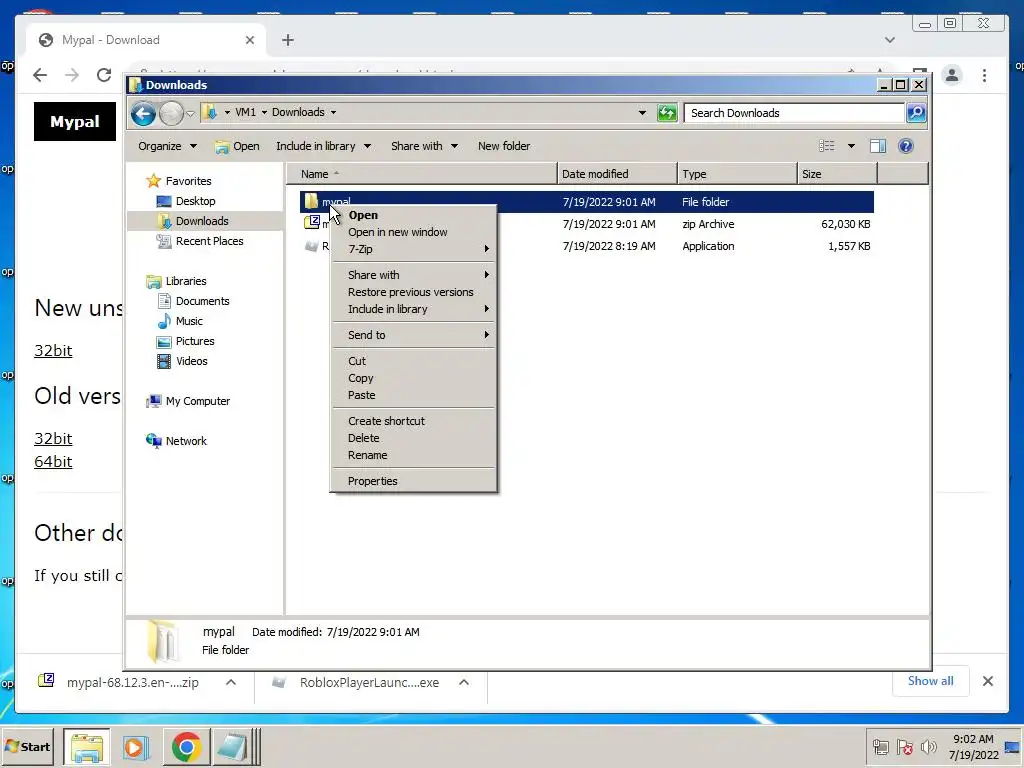Viewport: 1024px width, 768px height.
Task: Click the network tray icon
Action: (x=880, y=746)
